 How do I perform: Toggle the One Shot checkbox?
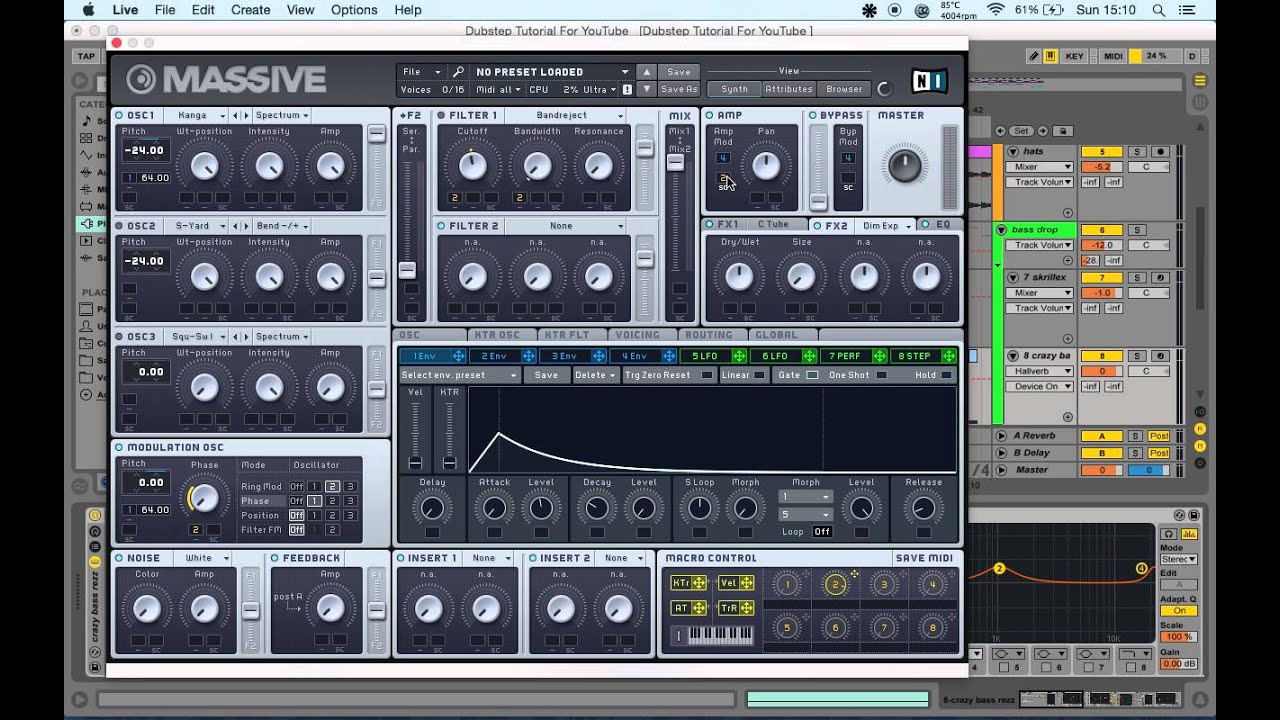(x=881, y=375)
